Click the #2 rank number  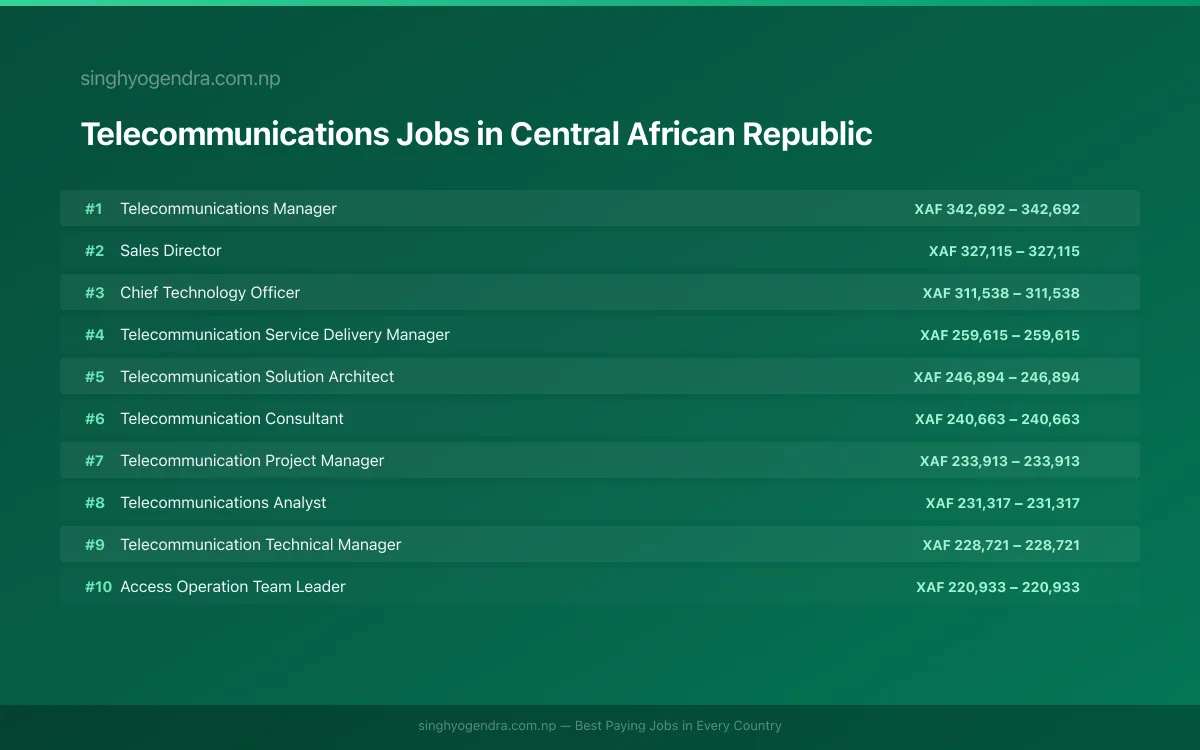pyautogui.click(x=94, y=251)
